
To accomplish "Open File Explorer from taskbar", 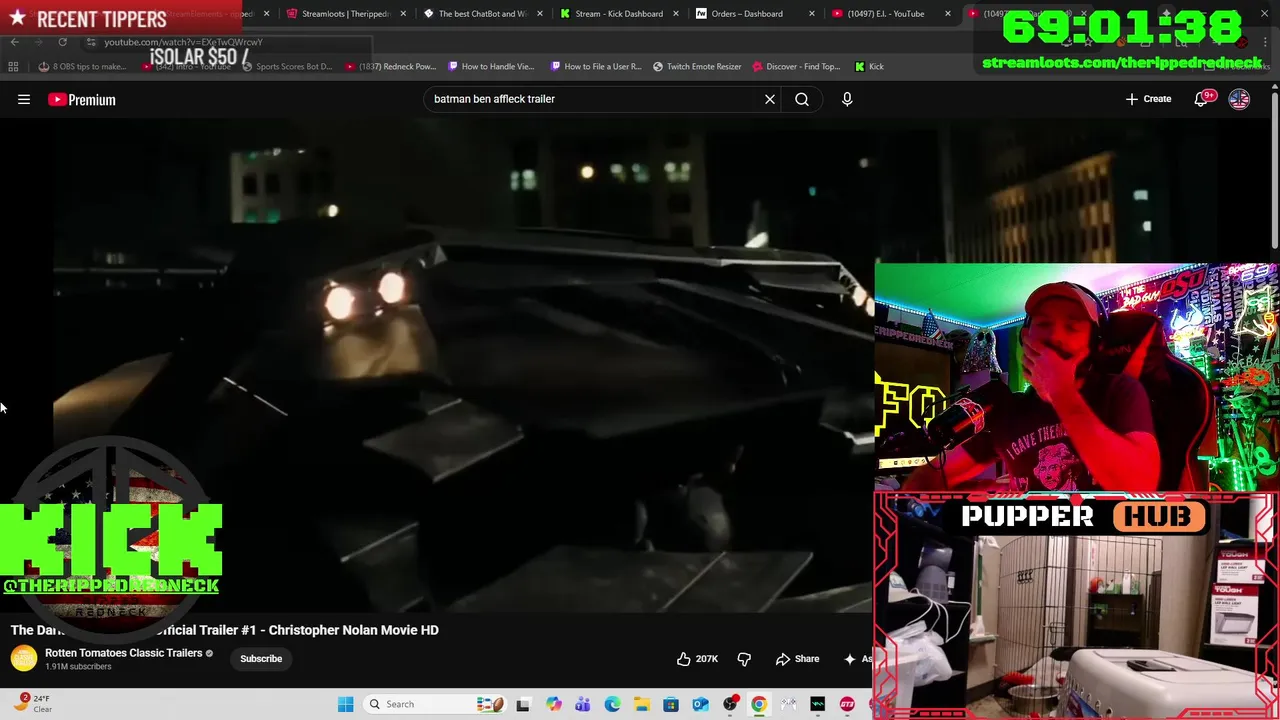I will (641, 704).
